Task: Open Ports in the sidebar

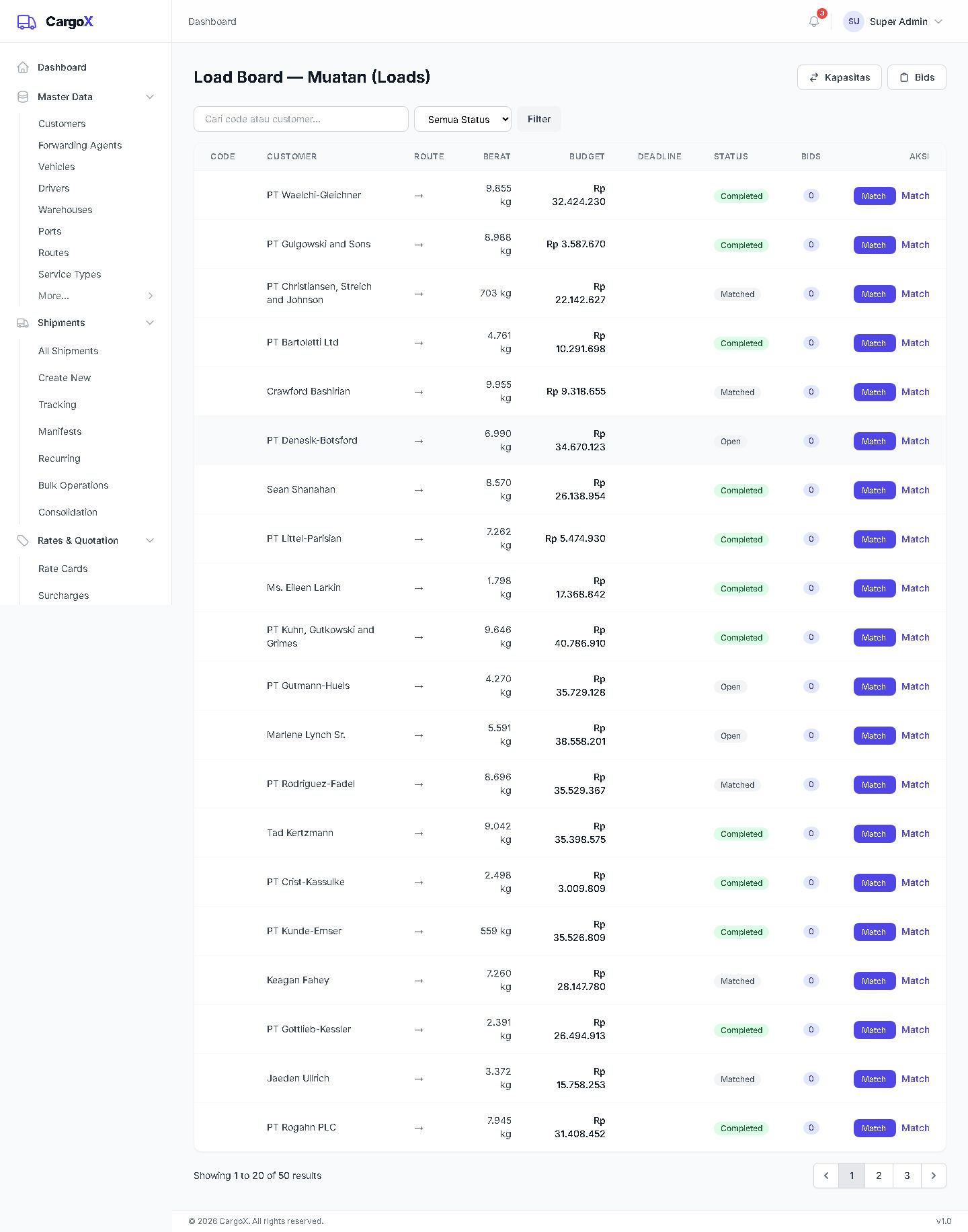Action: pyautogui.click(x=50, y=231)
